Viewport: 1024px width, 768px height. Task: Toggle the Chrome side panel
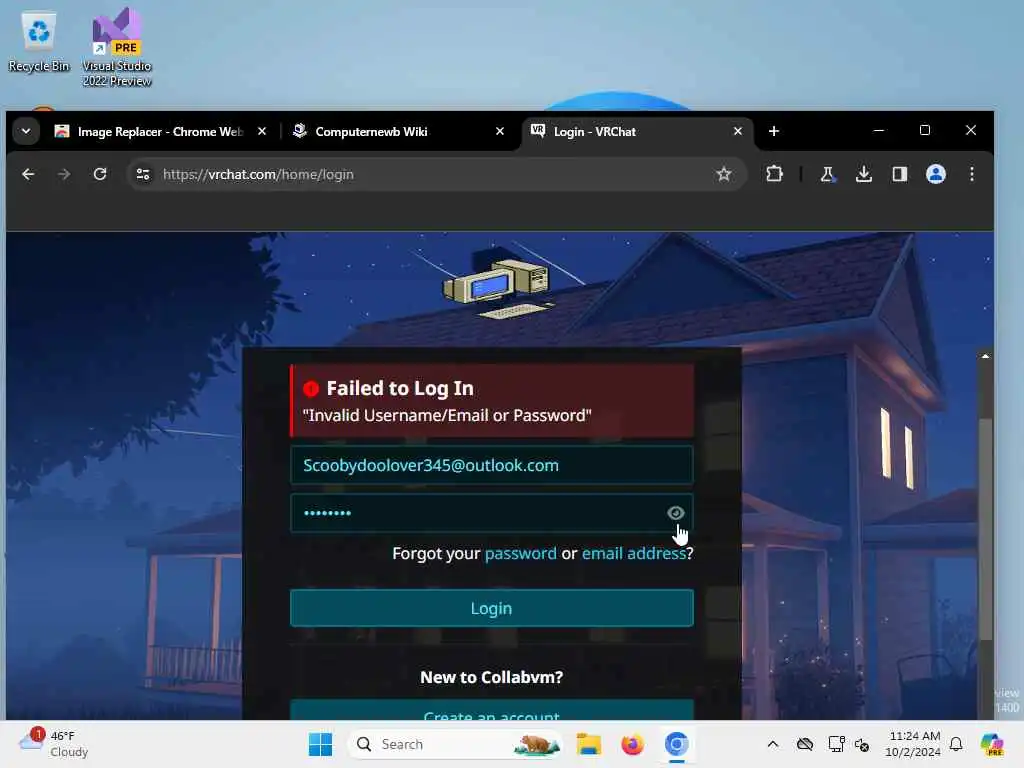click(900, 174)
